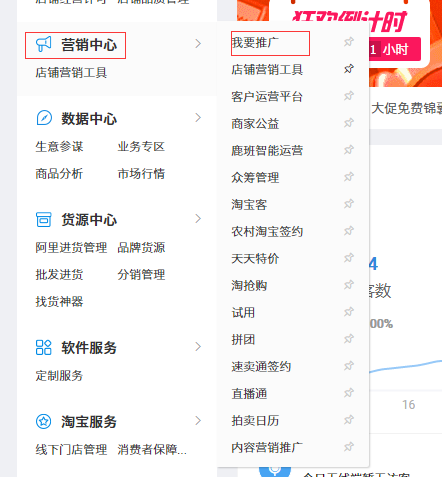The height and width of the screenshot is (477, 442).
Task: Open 我要推广 from the submenu
Action: tap(255, 43)
